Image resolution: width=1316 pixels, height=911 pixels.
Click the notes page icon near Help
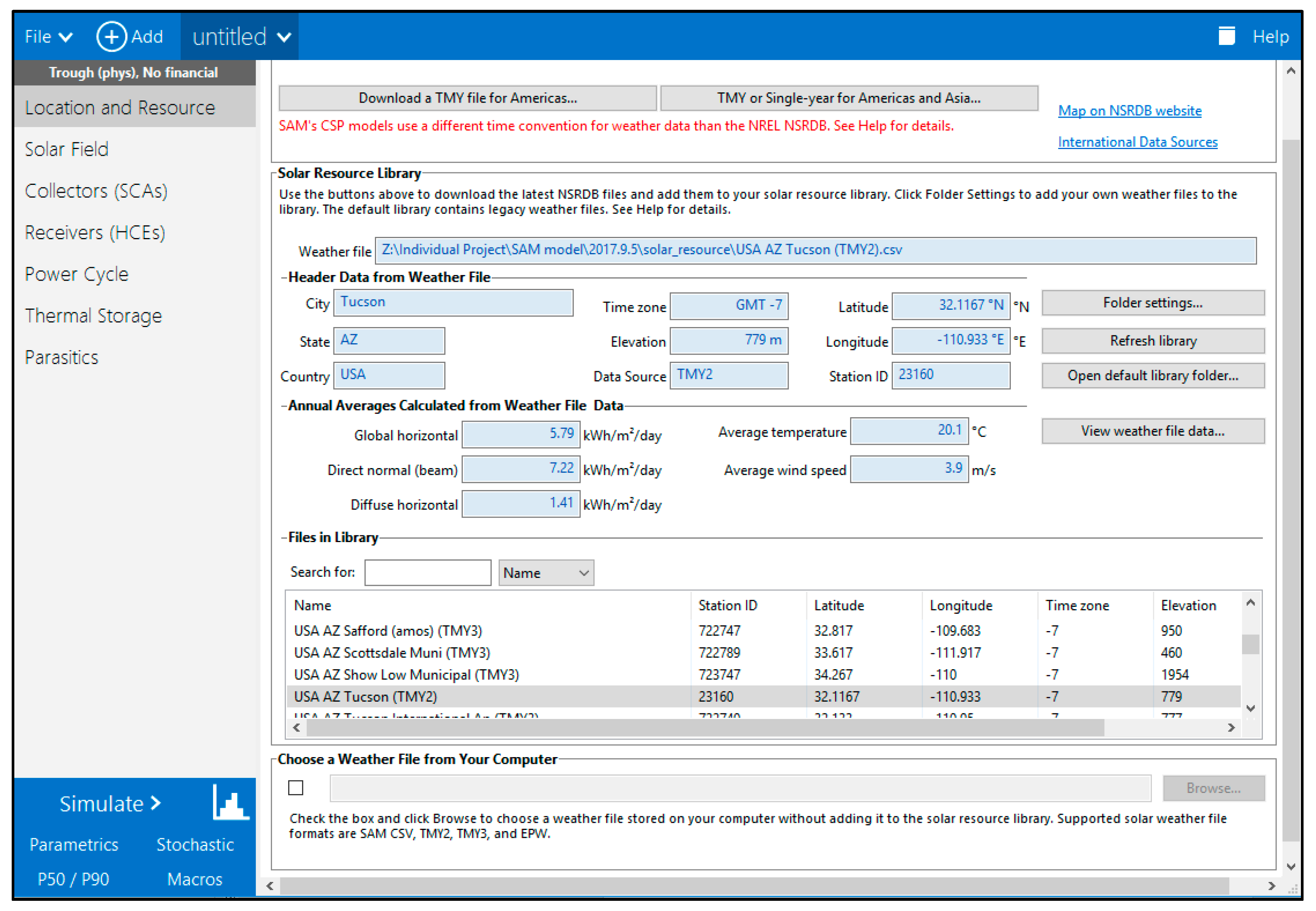point(1226,37)
